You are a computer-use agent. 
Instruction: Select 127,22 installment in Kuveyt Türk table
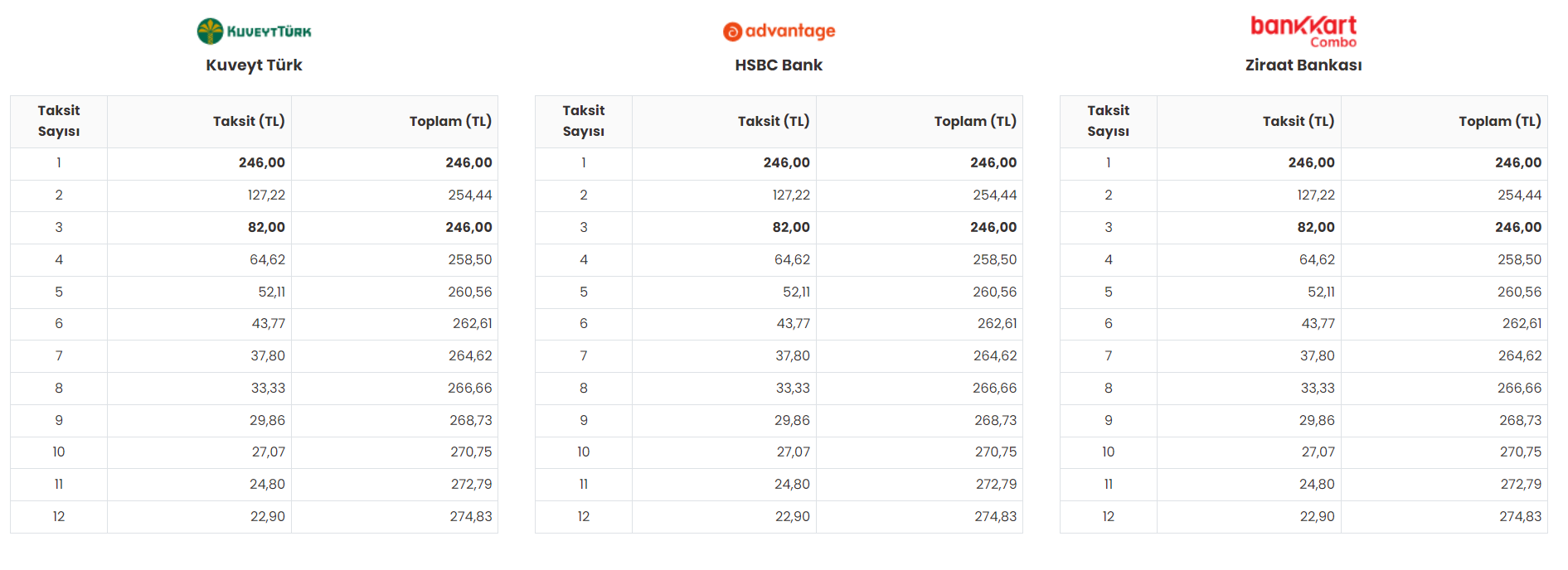[266, 196]
